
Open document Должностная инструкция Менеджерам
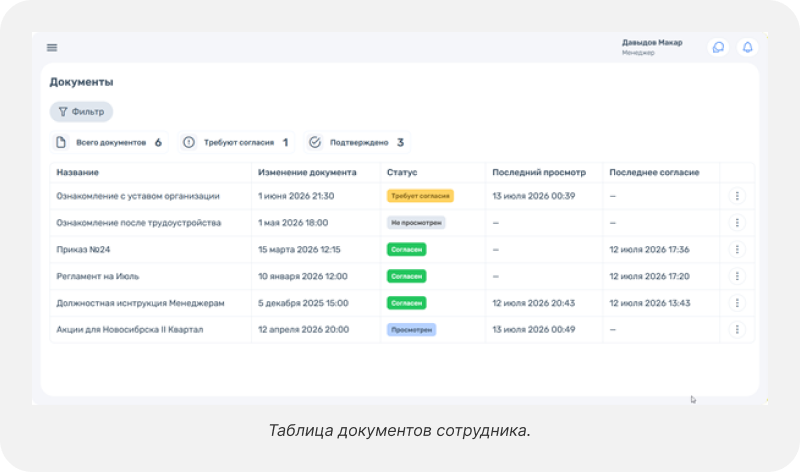(140, 303)
